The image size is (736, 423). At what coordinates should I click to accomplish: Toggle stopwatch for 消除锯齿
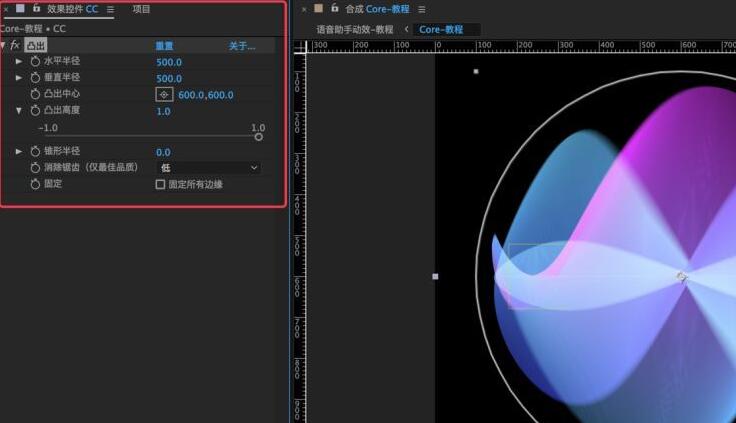tap(35, 168)
